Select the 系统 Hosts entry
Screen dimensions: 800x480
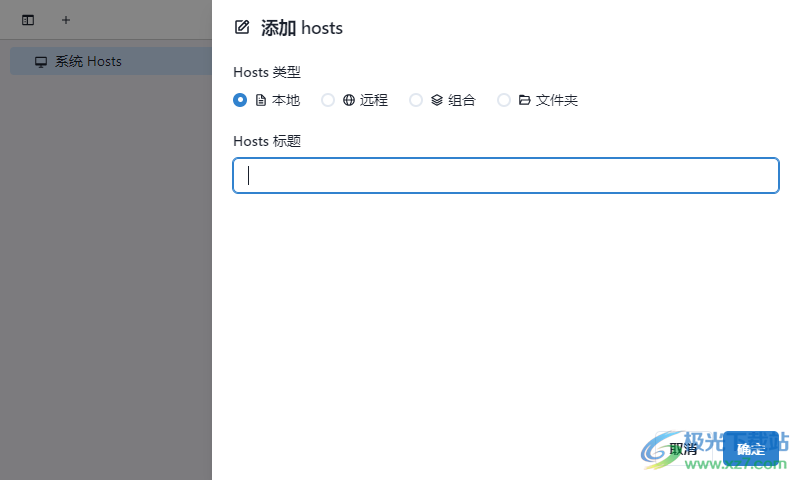pos(111,61)
